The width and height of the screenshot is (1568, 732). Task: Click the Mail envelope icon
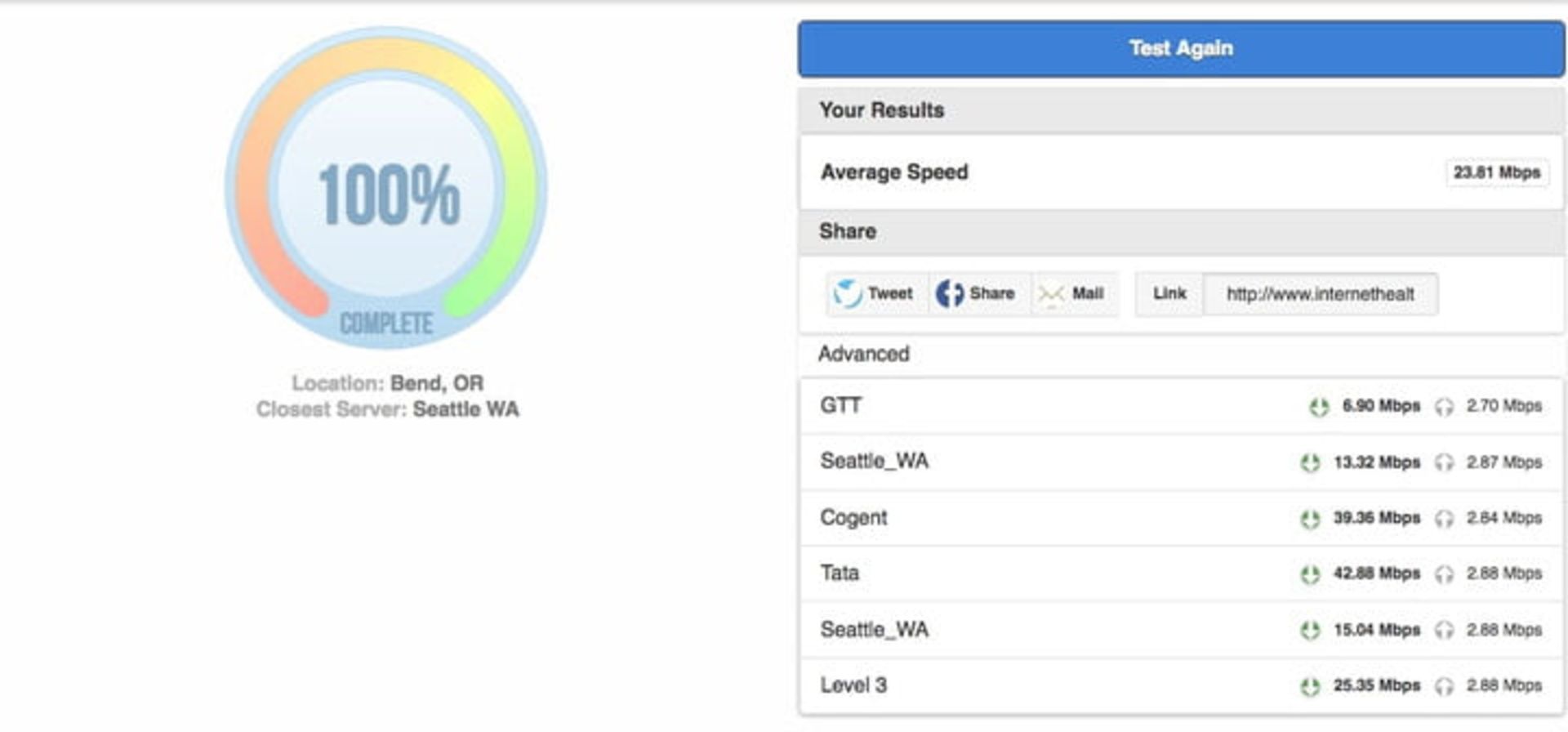point(1050,294)
